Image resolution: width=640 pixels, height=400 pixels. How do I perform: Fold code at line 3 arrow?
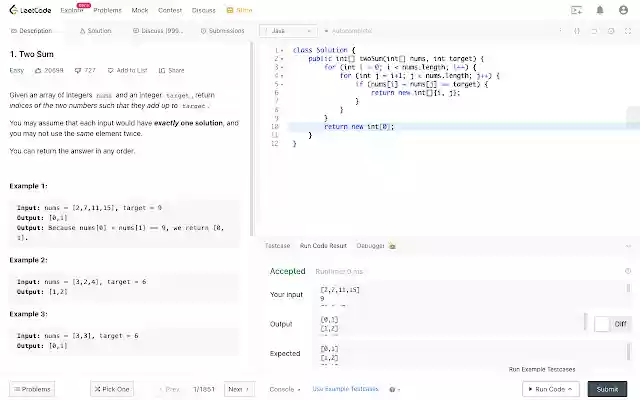[x=282, y=67]
